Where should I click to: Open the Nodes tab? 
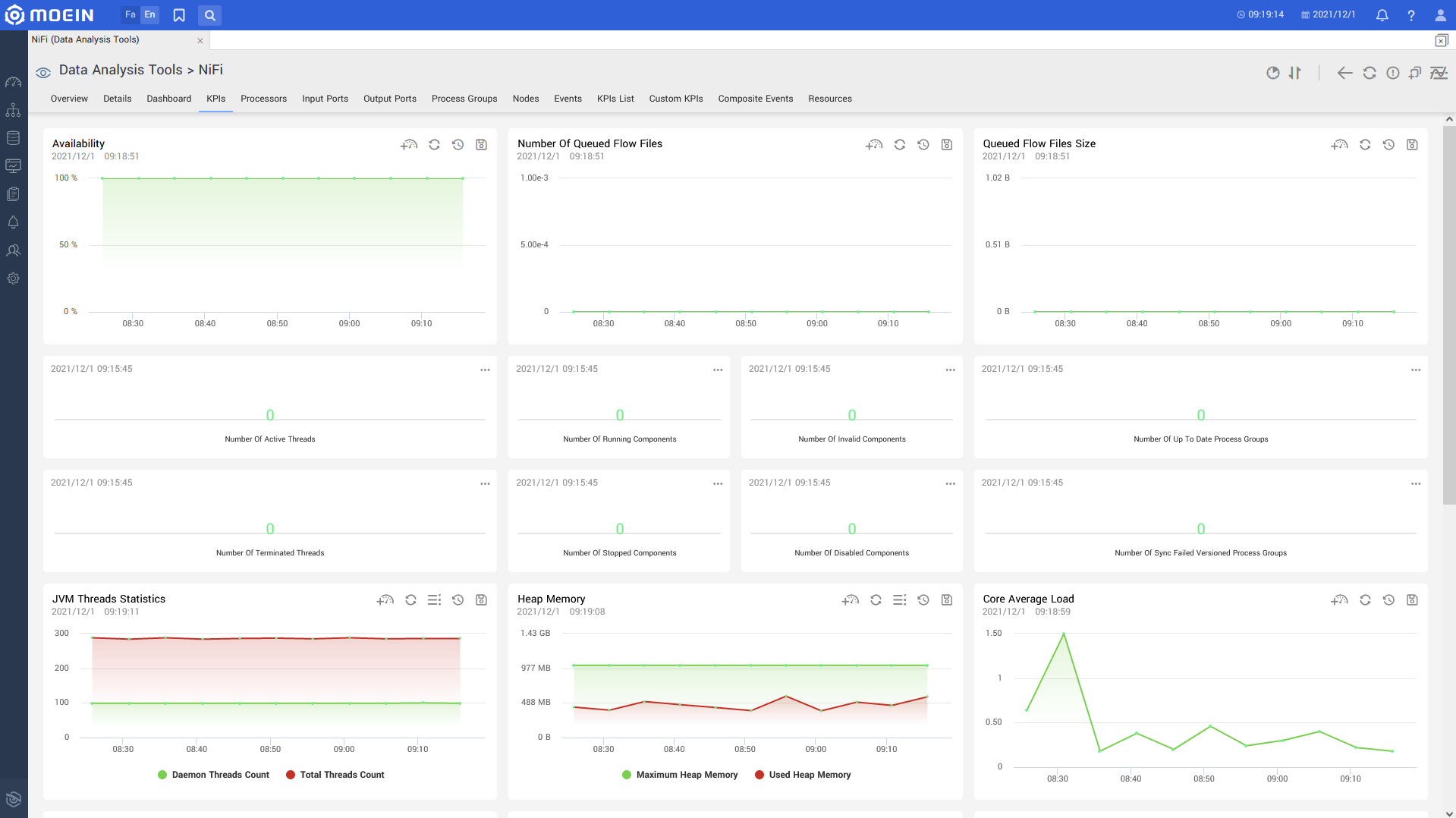(x=526, y=99)
